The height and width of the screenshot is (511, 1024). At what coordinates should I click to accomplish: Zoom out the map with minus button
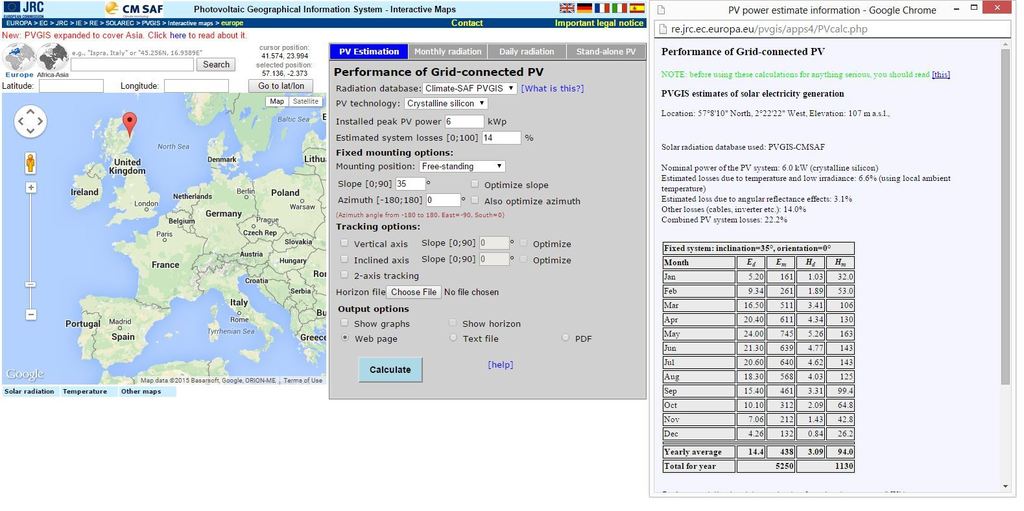pyautogui.click(x=31, y=314)
